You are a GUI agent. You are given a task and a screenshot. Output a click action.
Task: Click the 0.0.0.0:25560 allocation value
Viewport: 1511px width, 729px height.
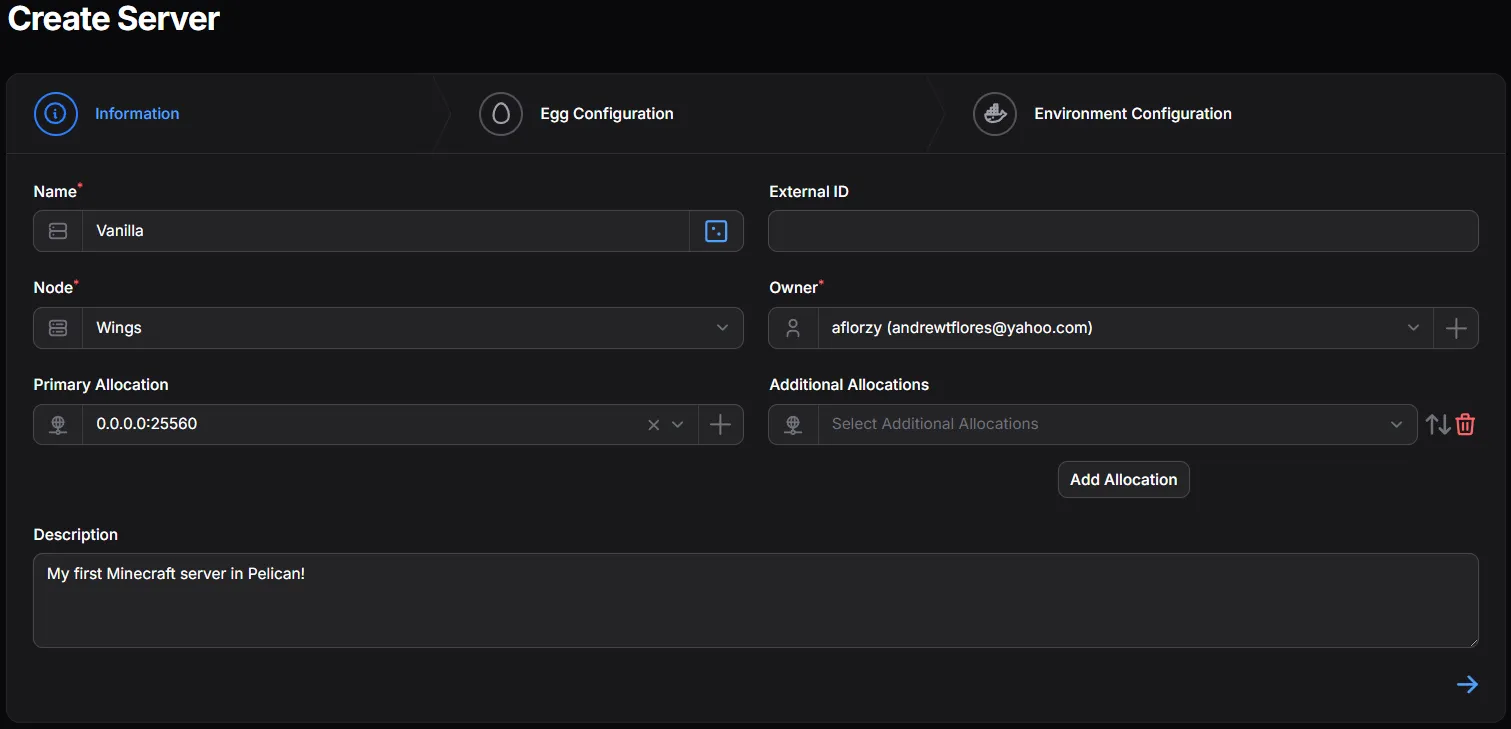[147, 424]
